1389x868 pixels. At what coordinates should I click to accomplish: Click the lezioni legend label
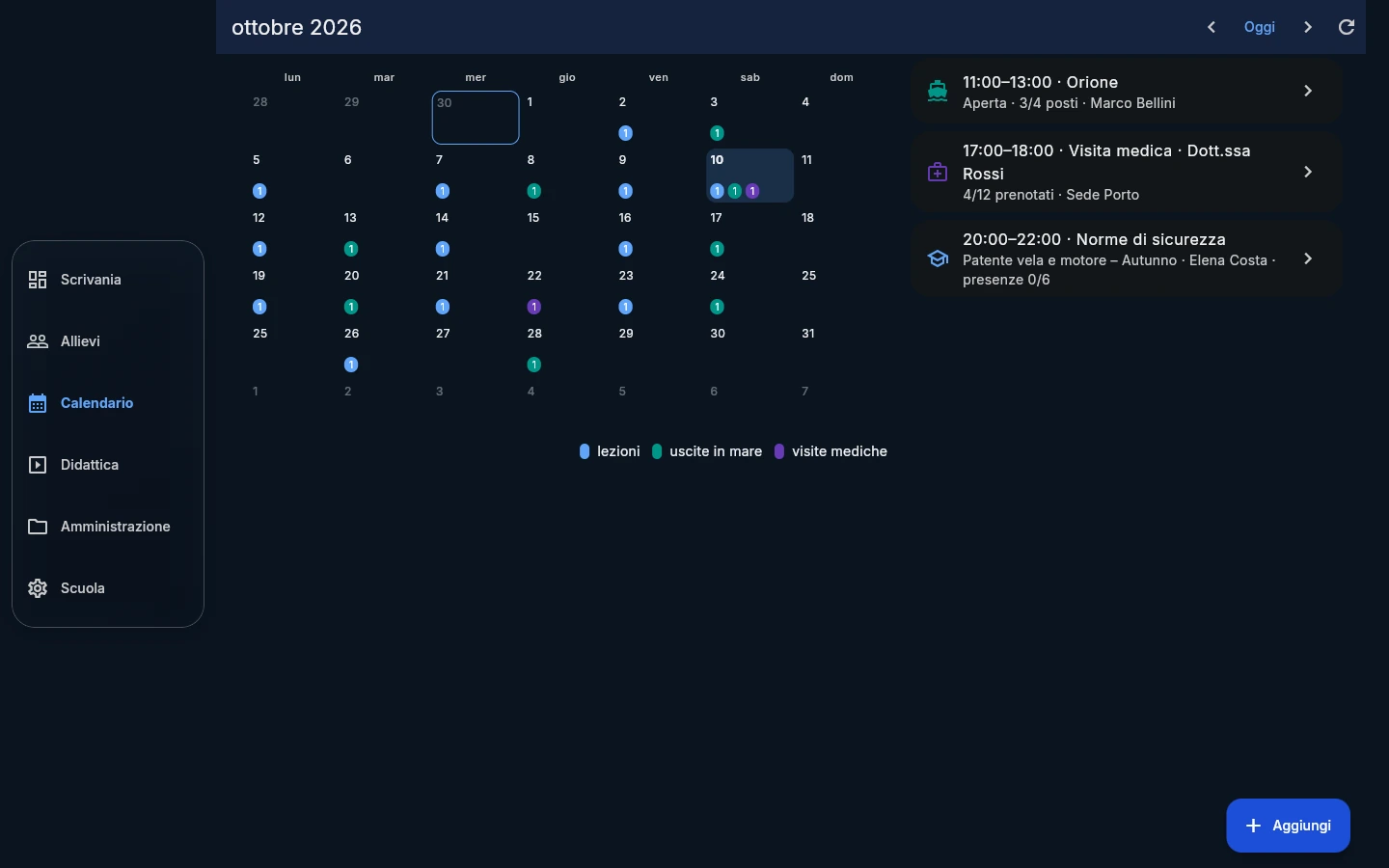618,451
